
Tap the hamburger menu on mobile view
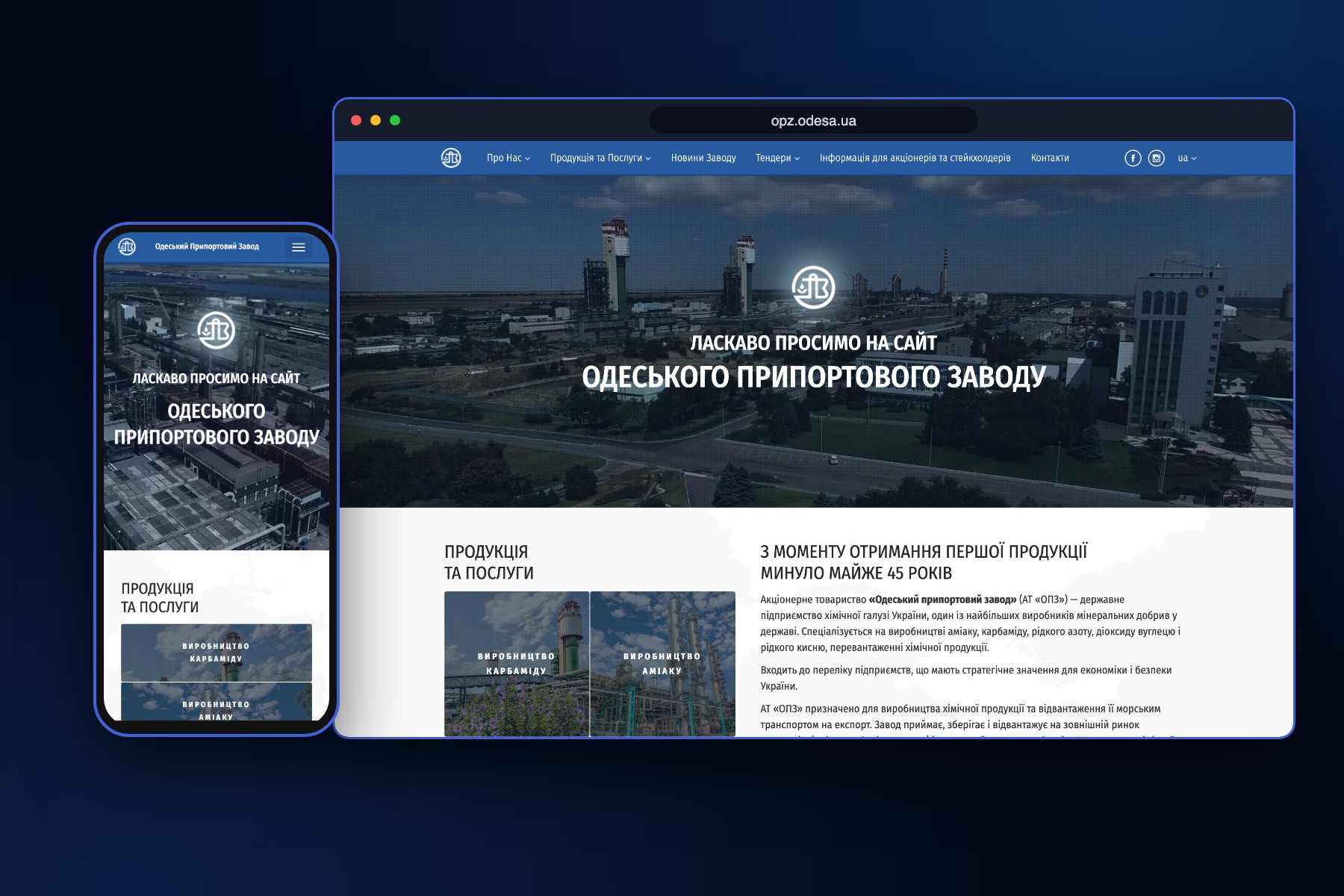(x=299, y=247)
